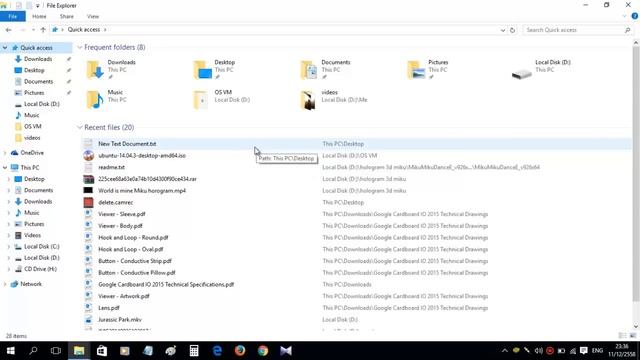Select Network in navigation pane

(x=31, y=284)
